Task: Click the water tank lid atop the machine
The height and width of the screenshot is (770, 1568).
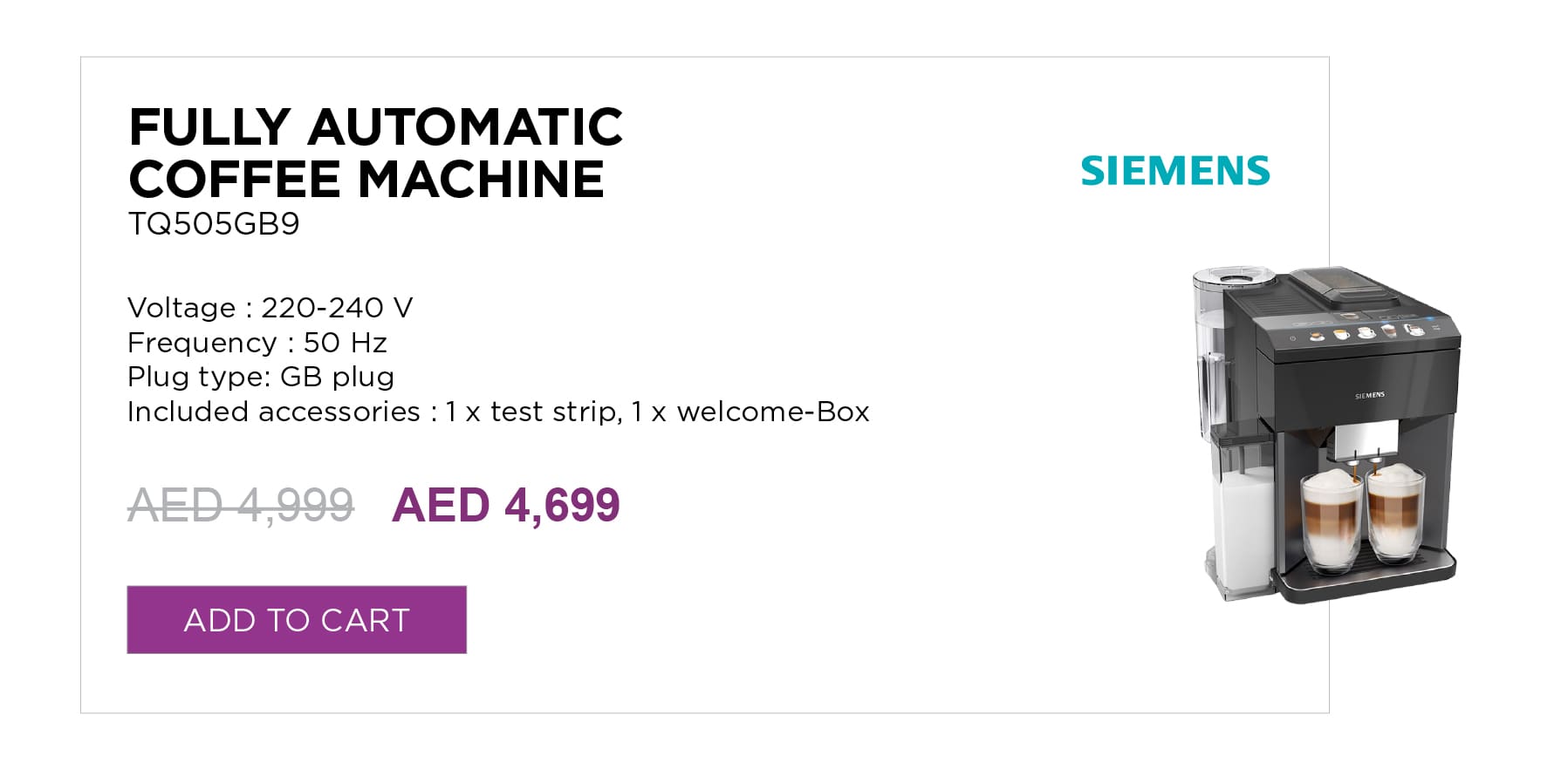Action: (x=1234, y=277)
